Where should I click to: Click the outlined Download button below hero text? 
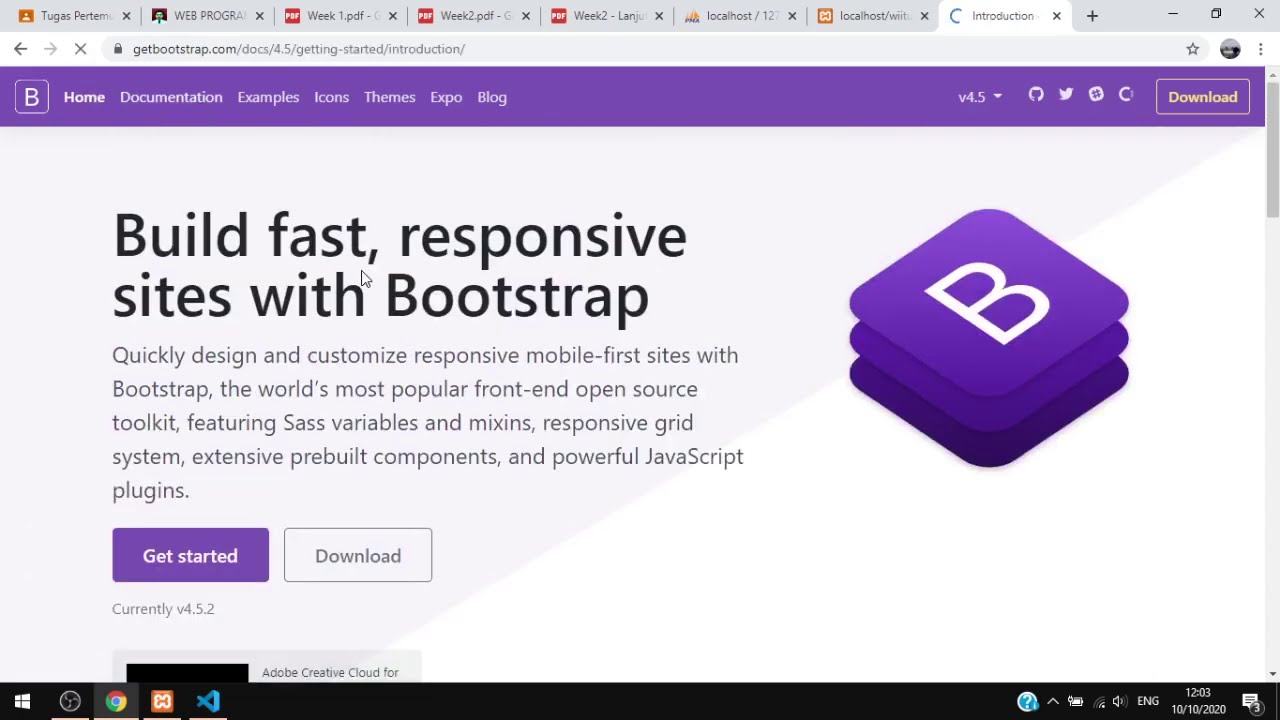point(358,555)
